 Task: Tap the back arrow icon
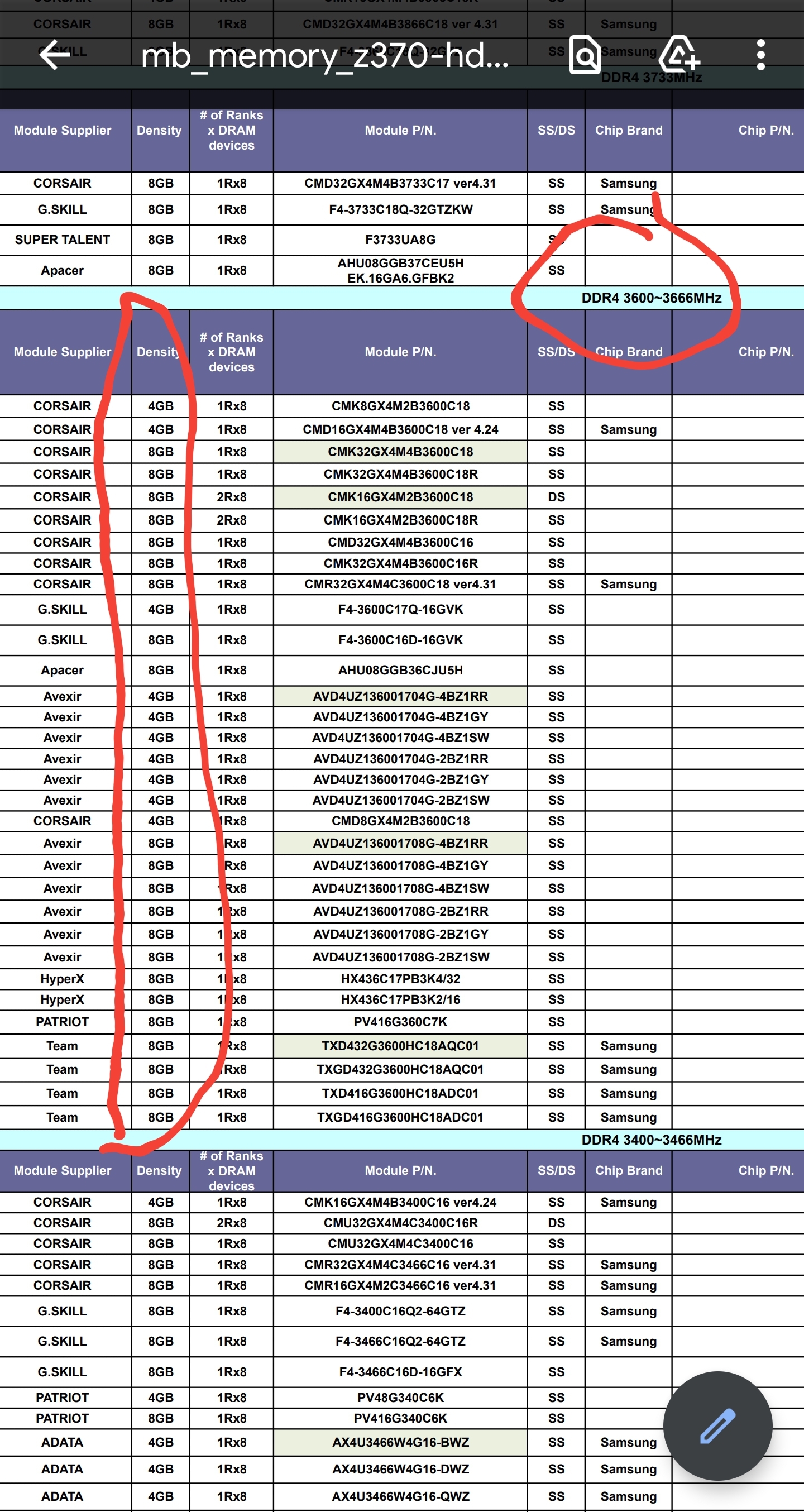point(55,55)
